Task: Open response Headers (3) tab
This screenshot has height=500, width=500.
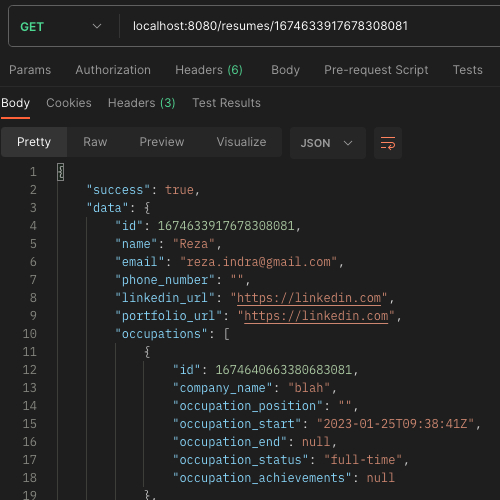Action: click(x=142, y=103)
